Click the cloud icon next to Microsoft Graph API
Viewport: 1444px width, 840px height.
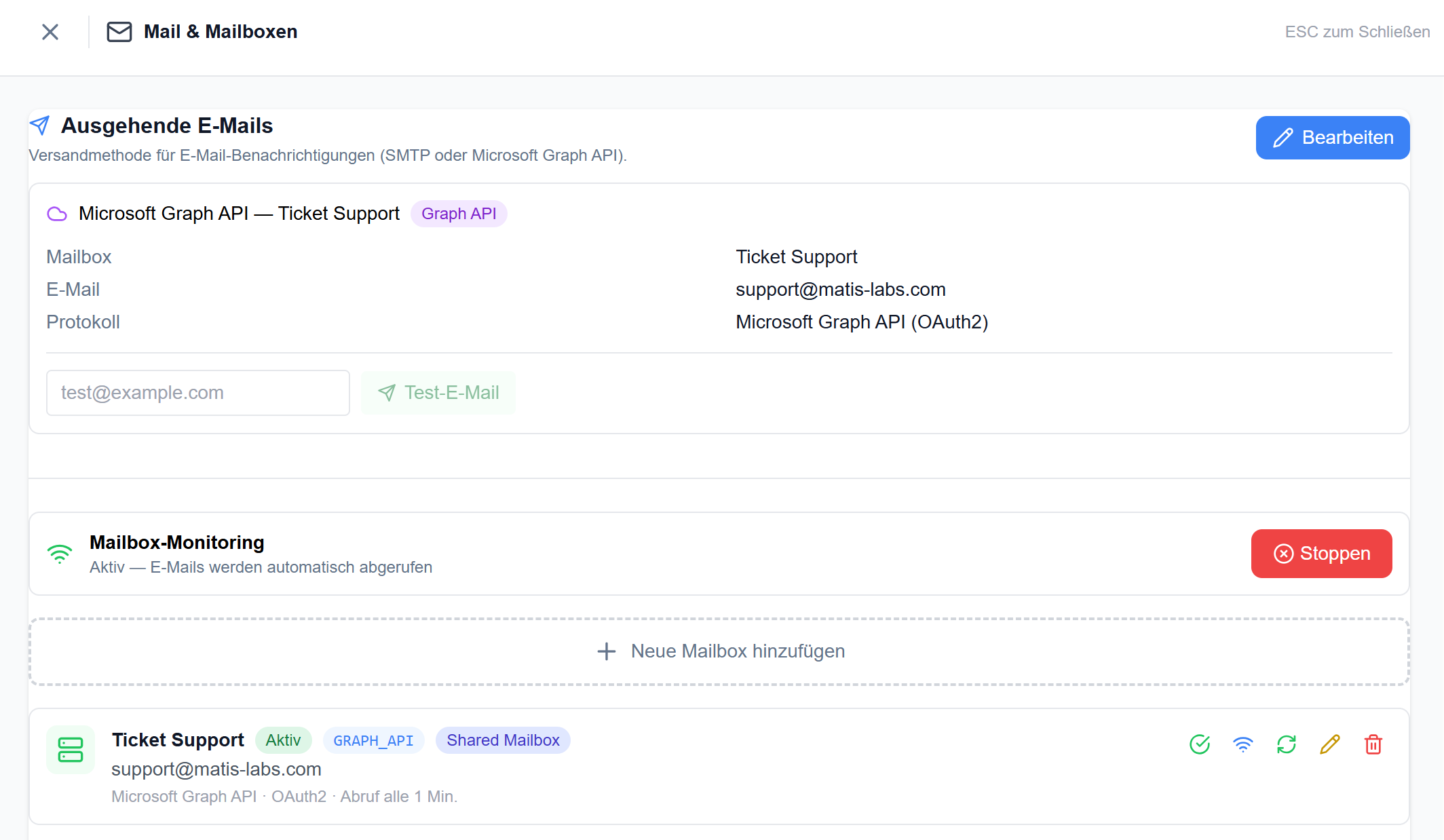click(x=57, y=214)
